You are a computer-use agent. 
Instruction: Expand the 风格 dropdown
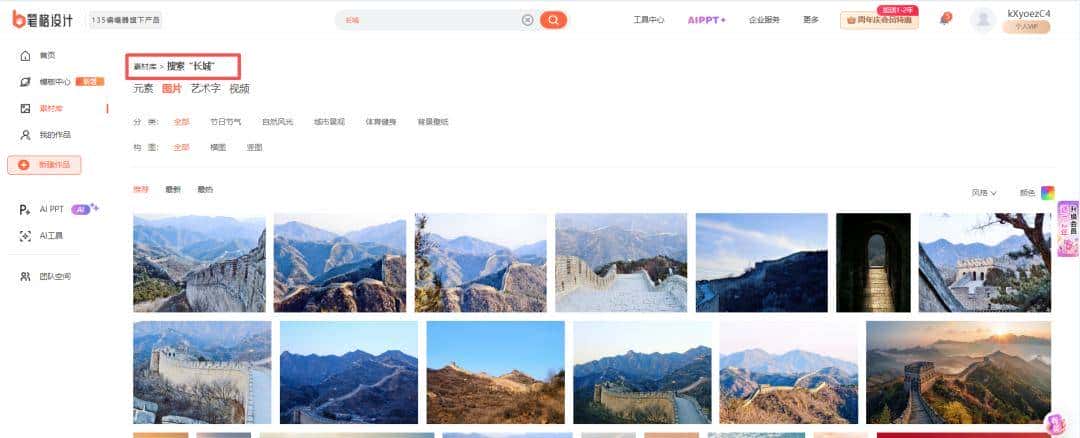click(984, 193)
